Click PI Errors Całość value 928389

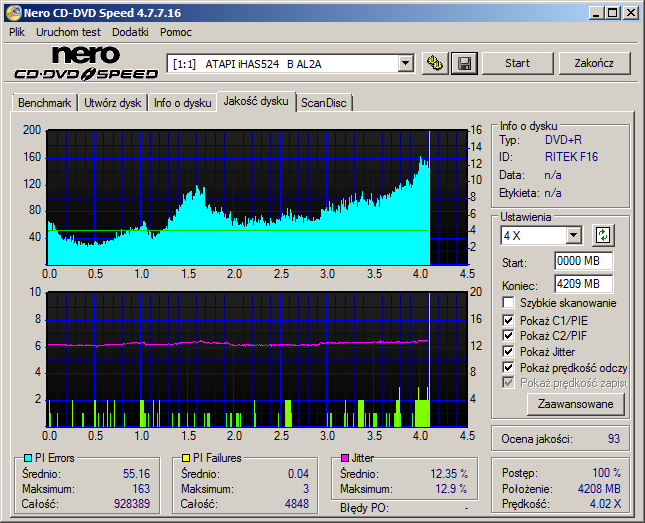[x=132, y=503]
